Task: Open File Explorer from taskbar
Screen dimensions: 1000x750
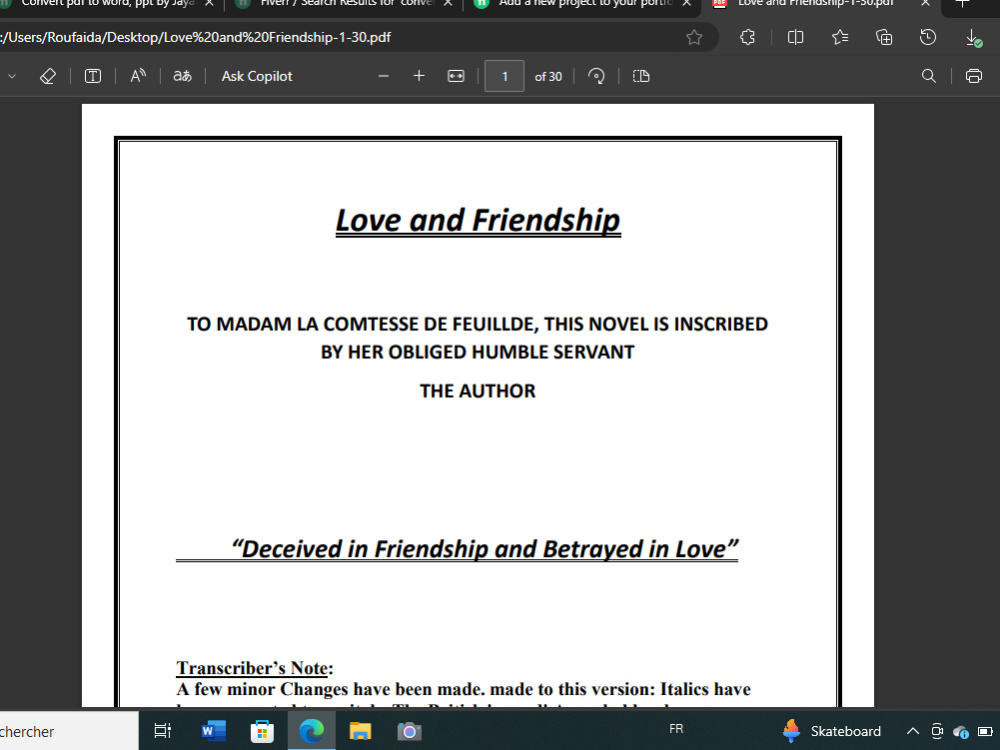Action: coord(360,732)
